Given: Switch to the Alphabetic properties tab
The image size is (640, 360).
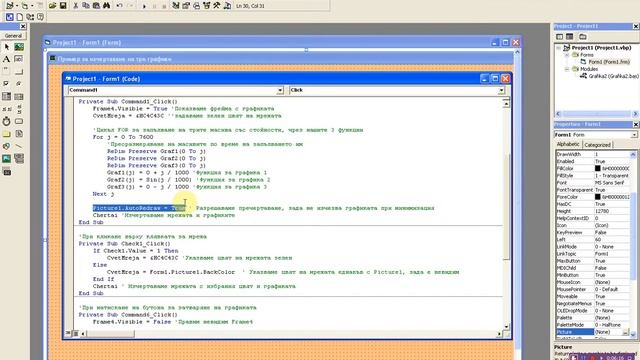Looking at the screenshot, I should (x=568, y=144).
